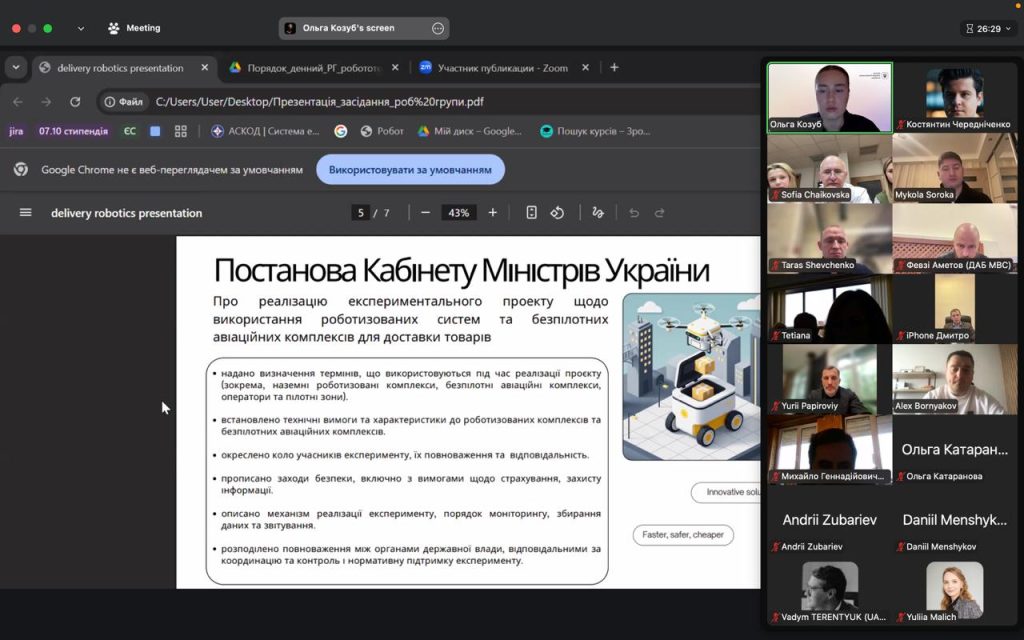Image resolution: width=1024 pixels, height=640 pixels.
Task: Click the PDF page number field
Action: (360, 213)
